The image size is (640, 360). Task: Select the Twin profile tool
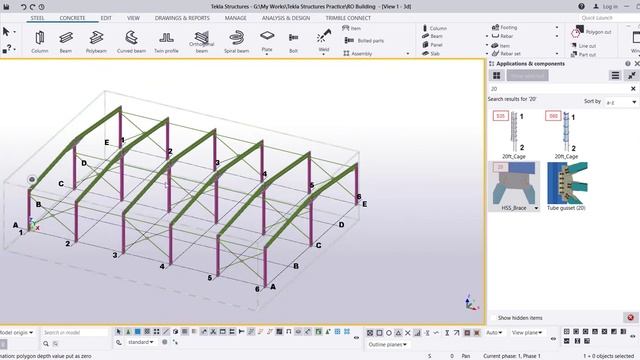click(166, 42)
